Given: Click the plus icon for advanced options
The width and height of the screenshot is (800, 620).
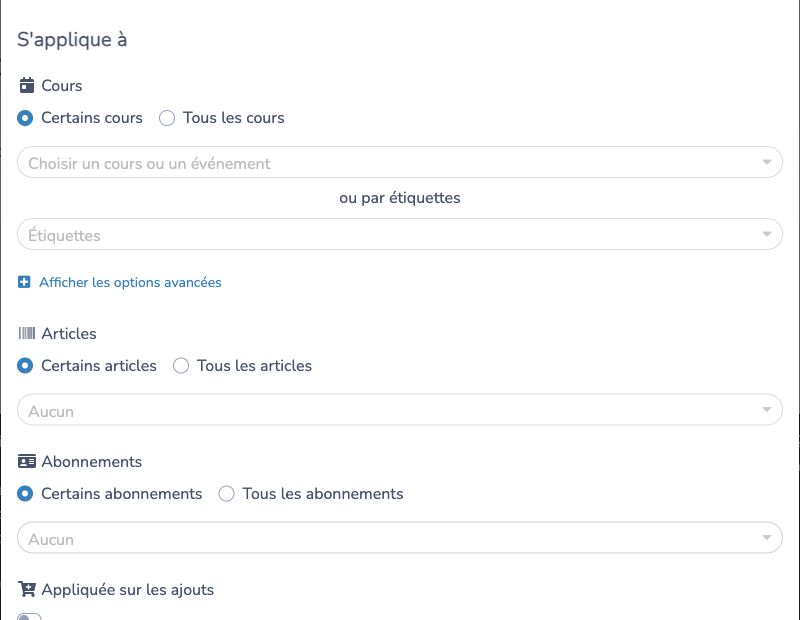Looking at the screenshot, I should click(24, 282).
